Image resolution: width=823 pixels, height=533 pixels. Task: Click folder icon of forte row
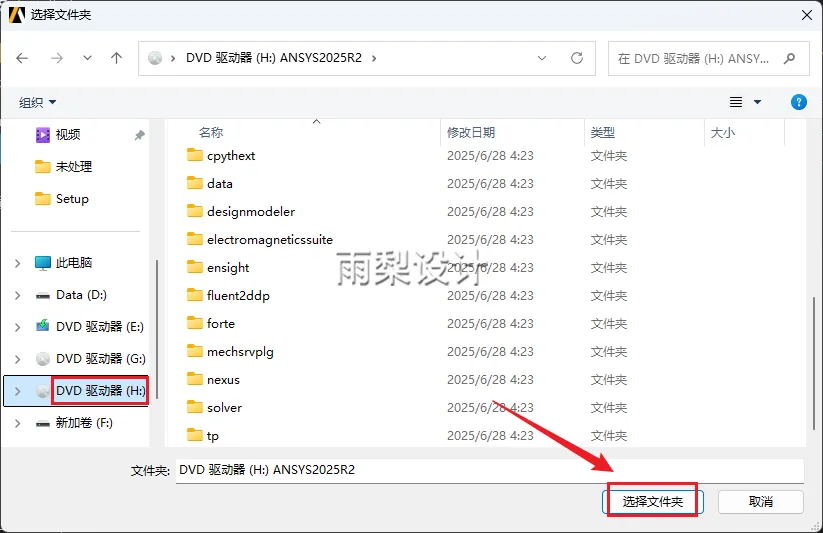(x=195, y=323)
